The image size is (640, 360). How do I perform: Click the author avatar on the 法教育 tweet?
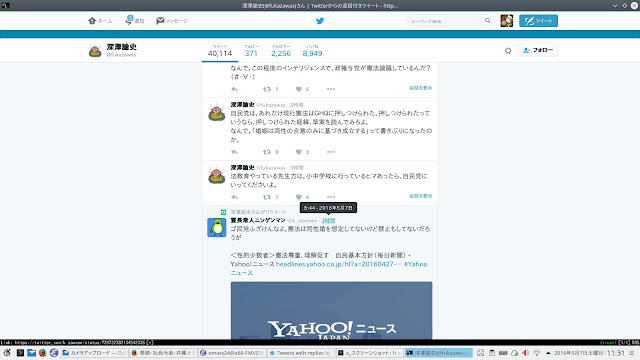coord(217,175)
